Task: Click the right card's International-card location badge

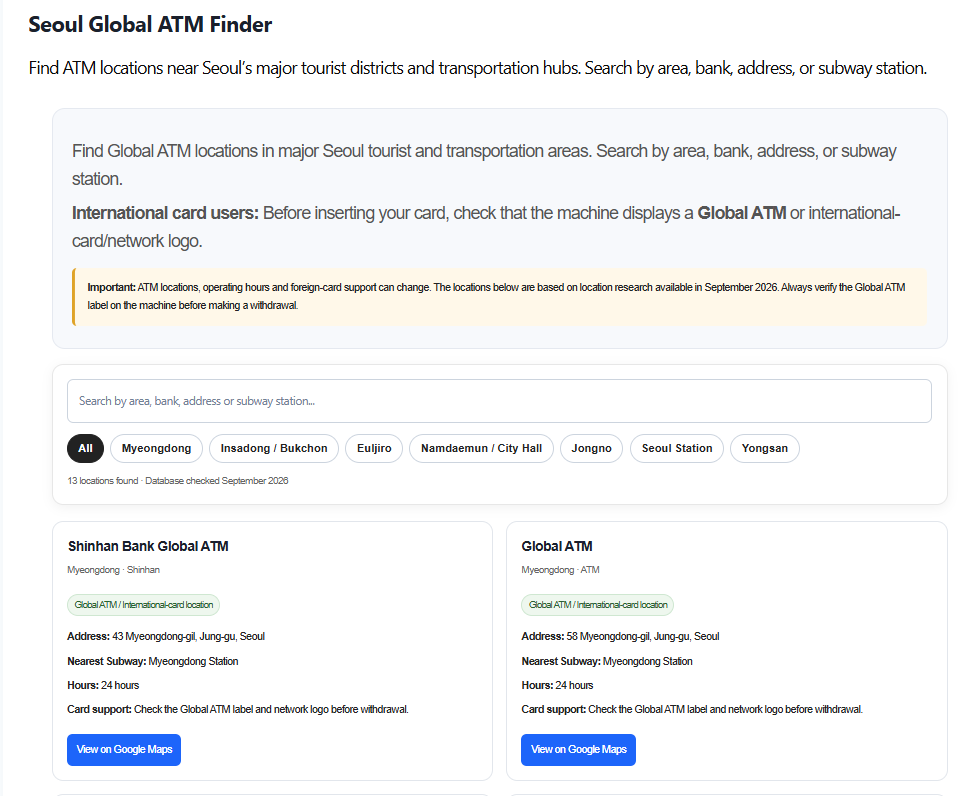Action: [598, 604]
